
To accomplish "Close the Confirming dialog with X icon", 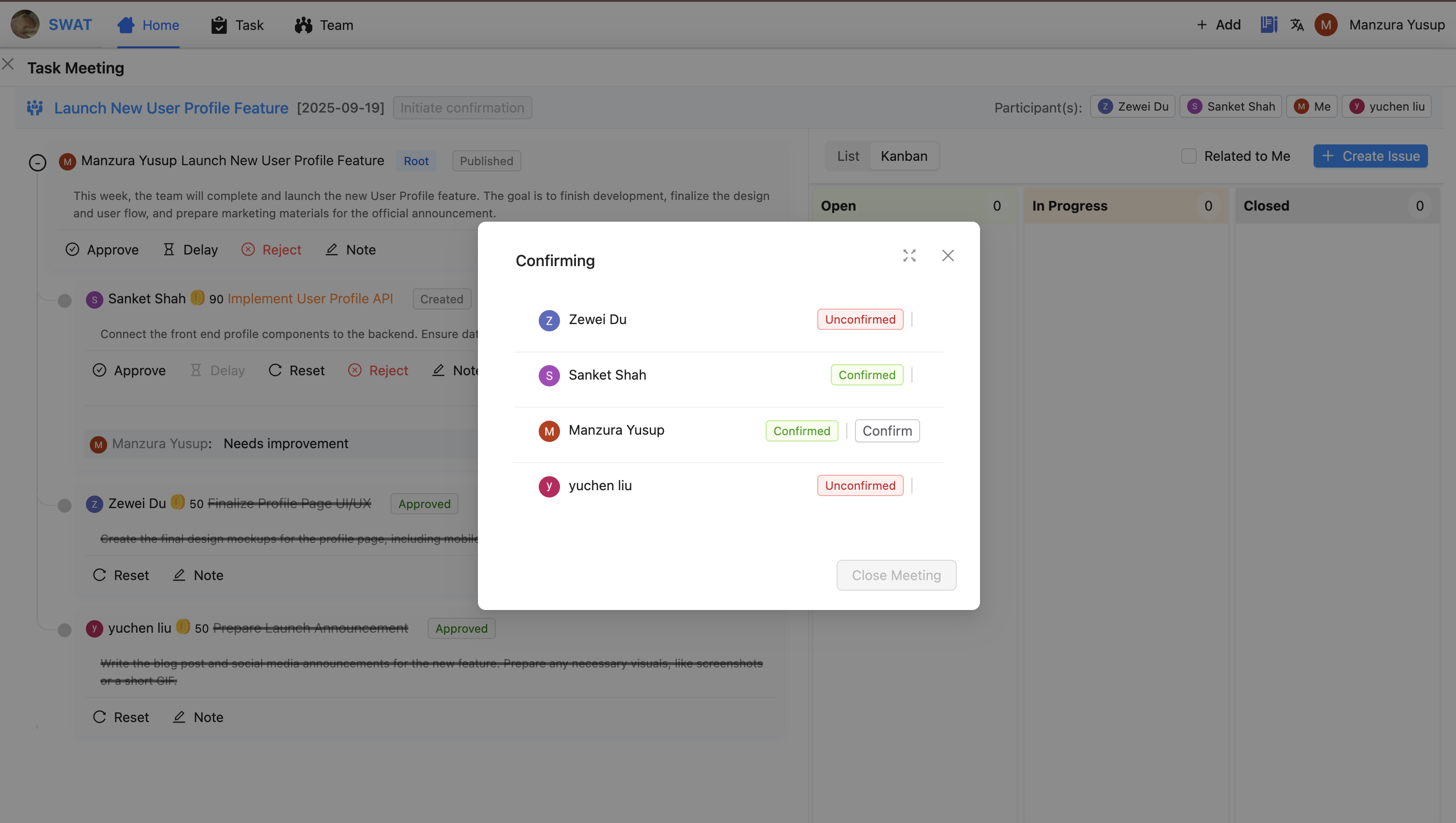I will 948,255.
